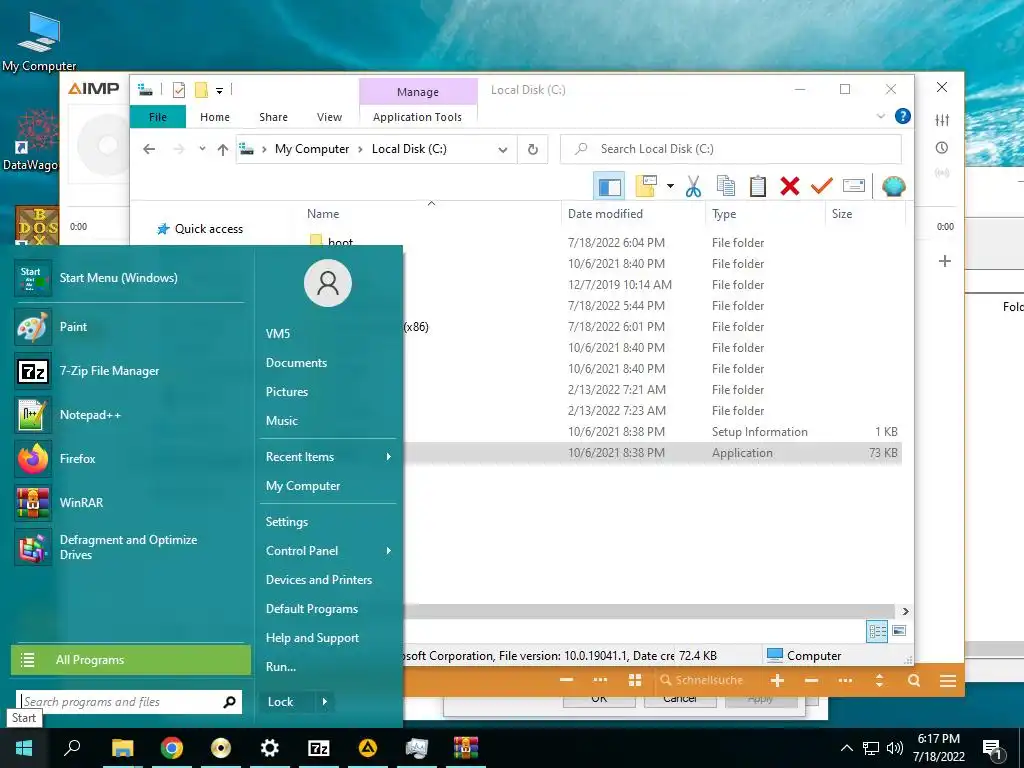Show hidden tray icons chevron
Screen dimensions: 1024x768
pos(846,748)
